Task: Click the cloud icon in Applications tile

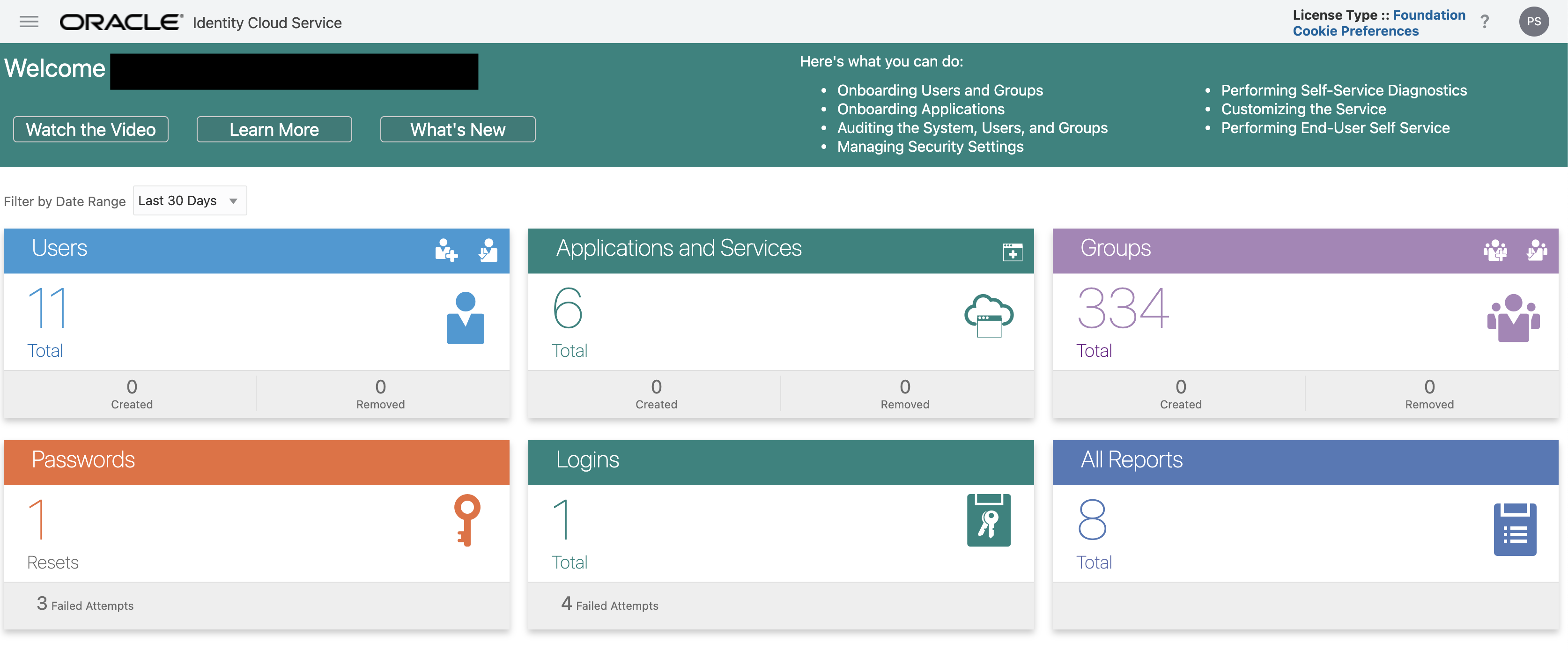Action: [989, 316]
